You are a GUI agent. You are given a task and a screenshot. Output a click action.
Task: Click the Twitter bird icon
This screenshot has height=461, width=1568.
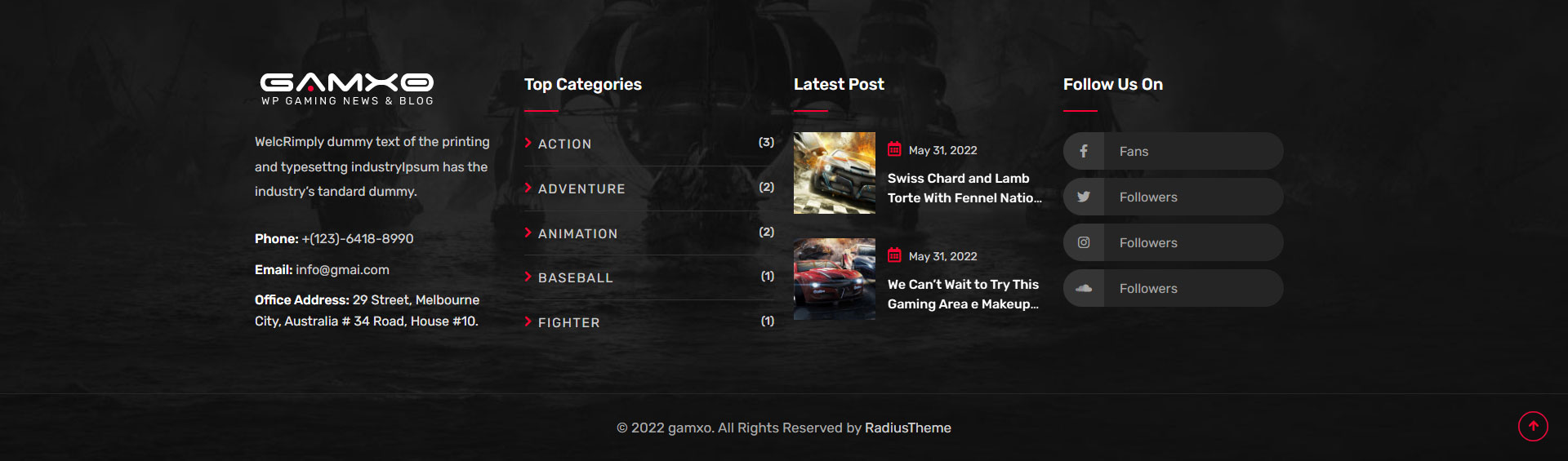(x=1084, y=197)
